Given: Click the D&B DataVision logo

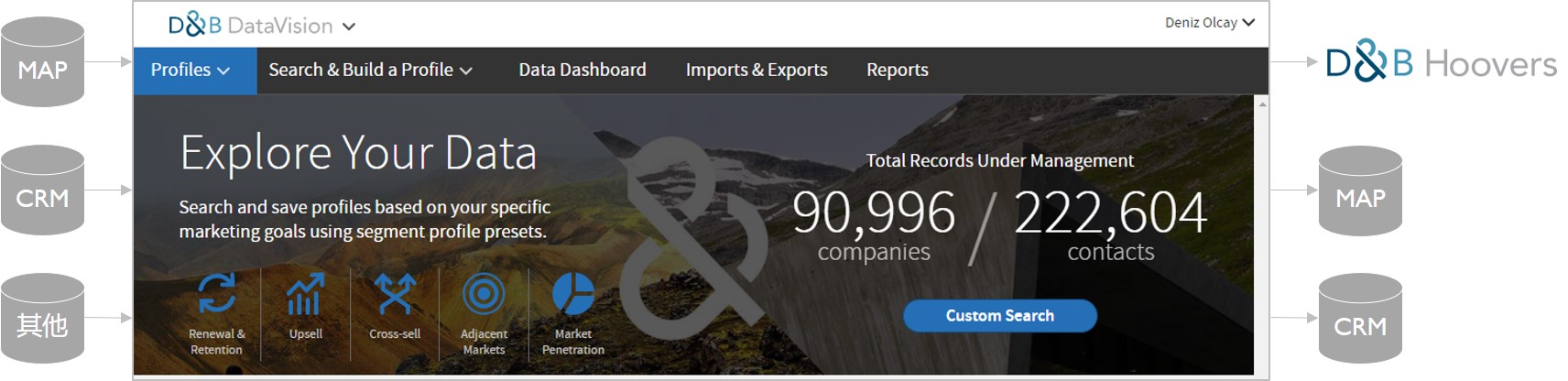Looking at the screenshot, I should (250, 25).
